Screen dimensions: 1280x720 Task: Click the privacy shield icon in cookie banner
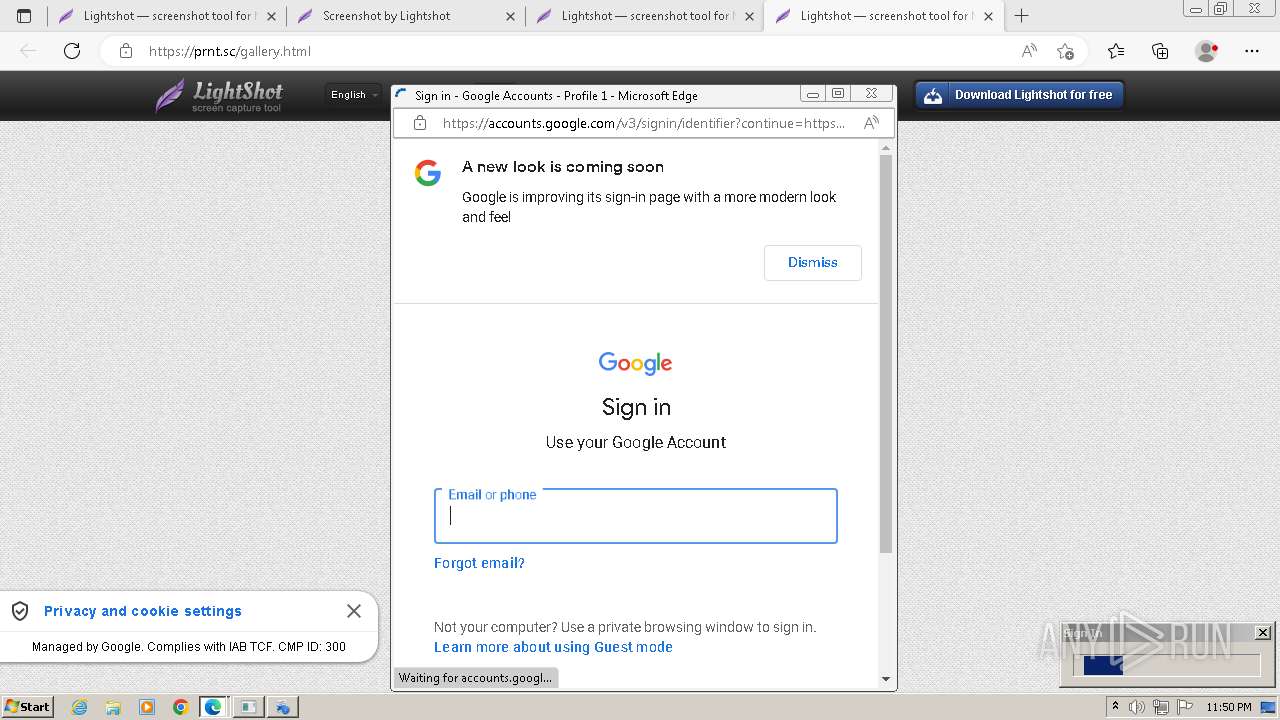click(x=20, y=611)
